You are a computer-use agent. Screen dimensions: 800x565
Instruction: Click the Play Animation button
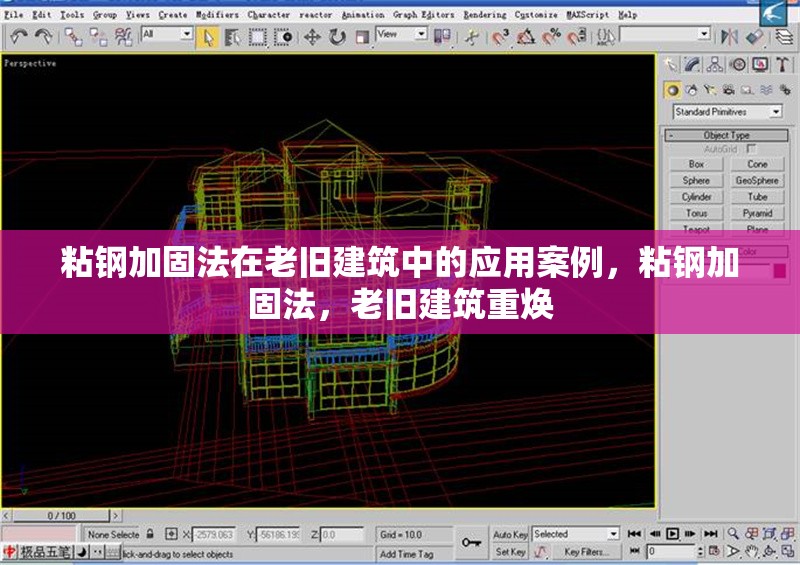(x=672, y=534)
